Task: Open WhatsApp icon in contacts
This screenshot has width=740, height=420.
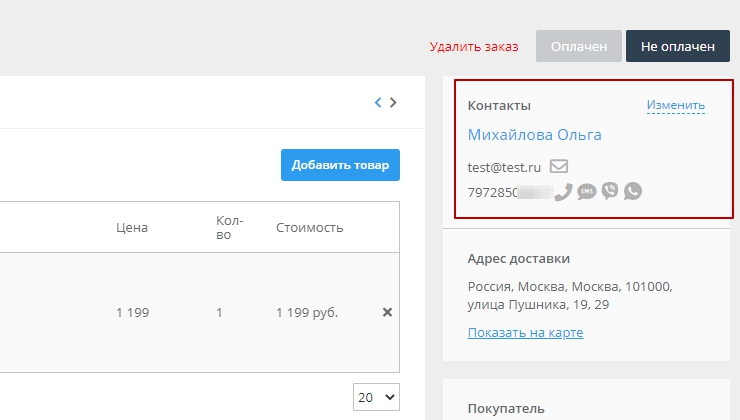Action: pyautogui.click(x=633, y=191)
